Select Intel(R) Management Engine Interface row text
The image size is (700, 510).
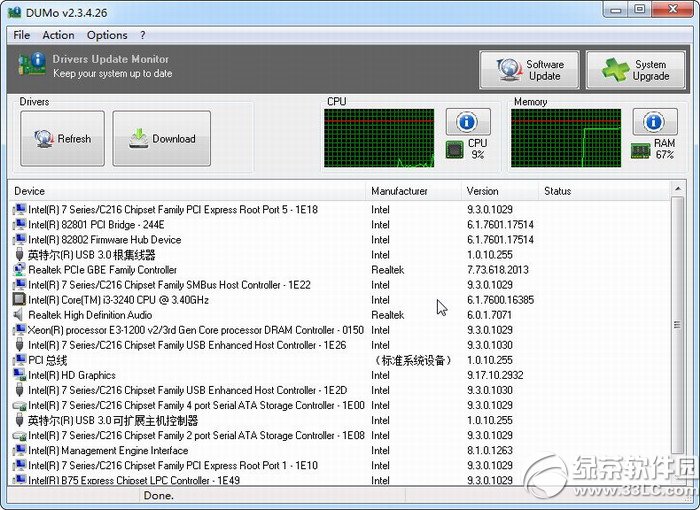click(108, 450)
